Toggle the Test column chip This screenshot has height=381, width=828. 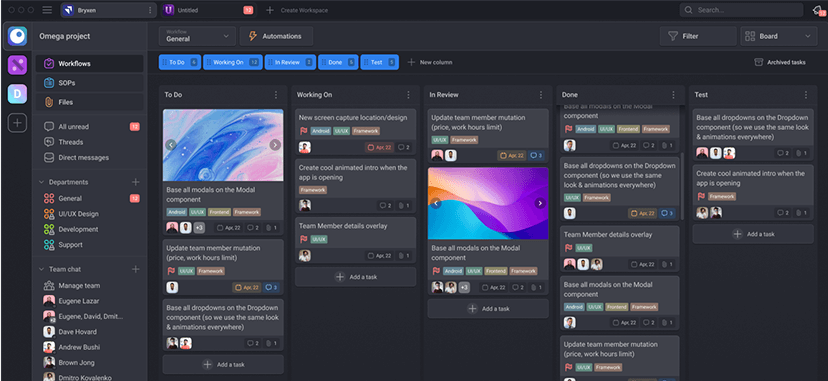[x=380, y=62]
